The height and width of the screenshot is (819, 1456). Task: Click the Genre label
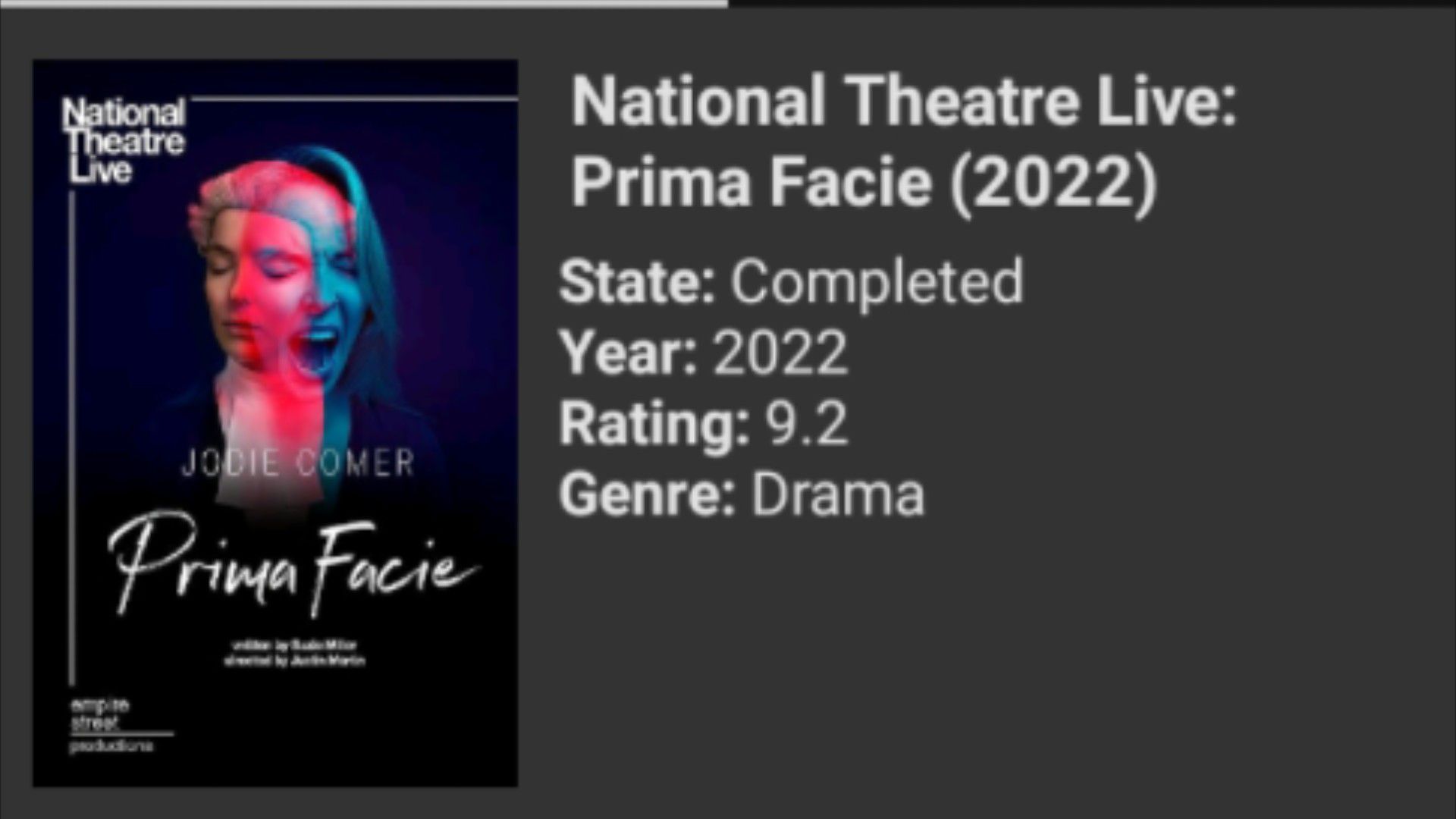[648, 495]
